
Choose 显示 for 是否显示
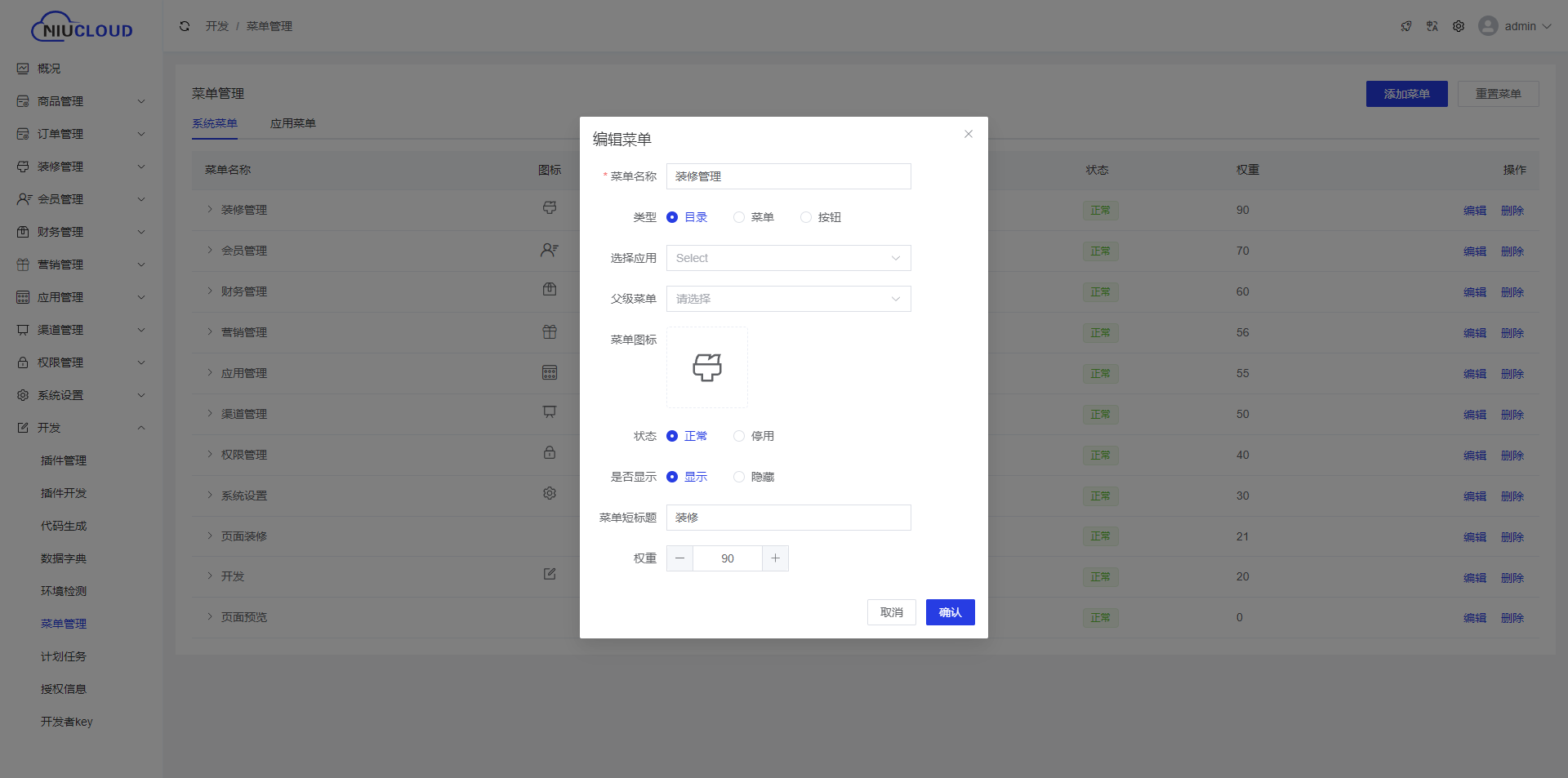[672, 477]
